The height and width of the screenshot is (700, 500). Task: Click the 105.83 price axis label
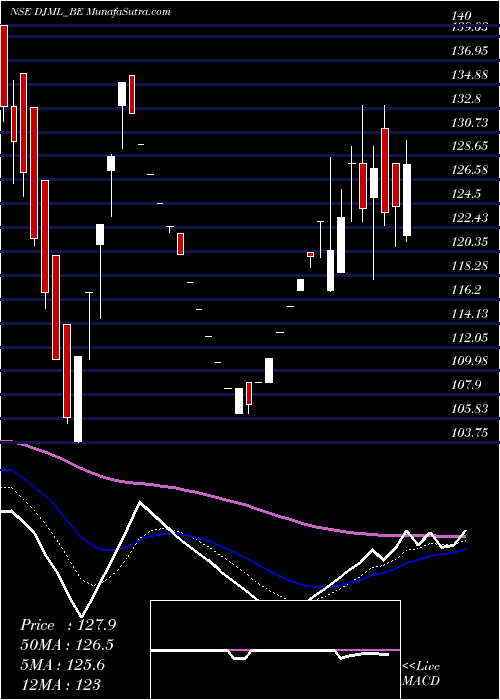pos(469,409)
